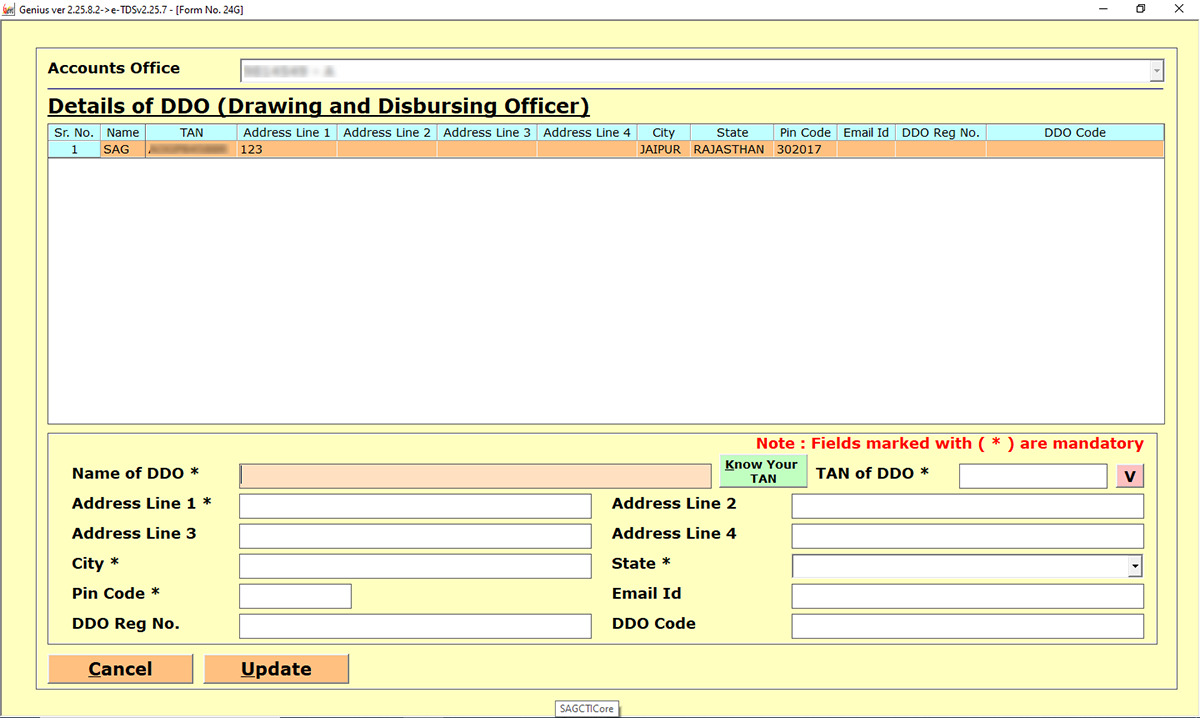
Task: Focus the Name of DDO field
Action: [x=475, y=476]
